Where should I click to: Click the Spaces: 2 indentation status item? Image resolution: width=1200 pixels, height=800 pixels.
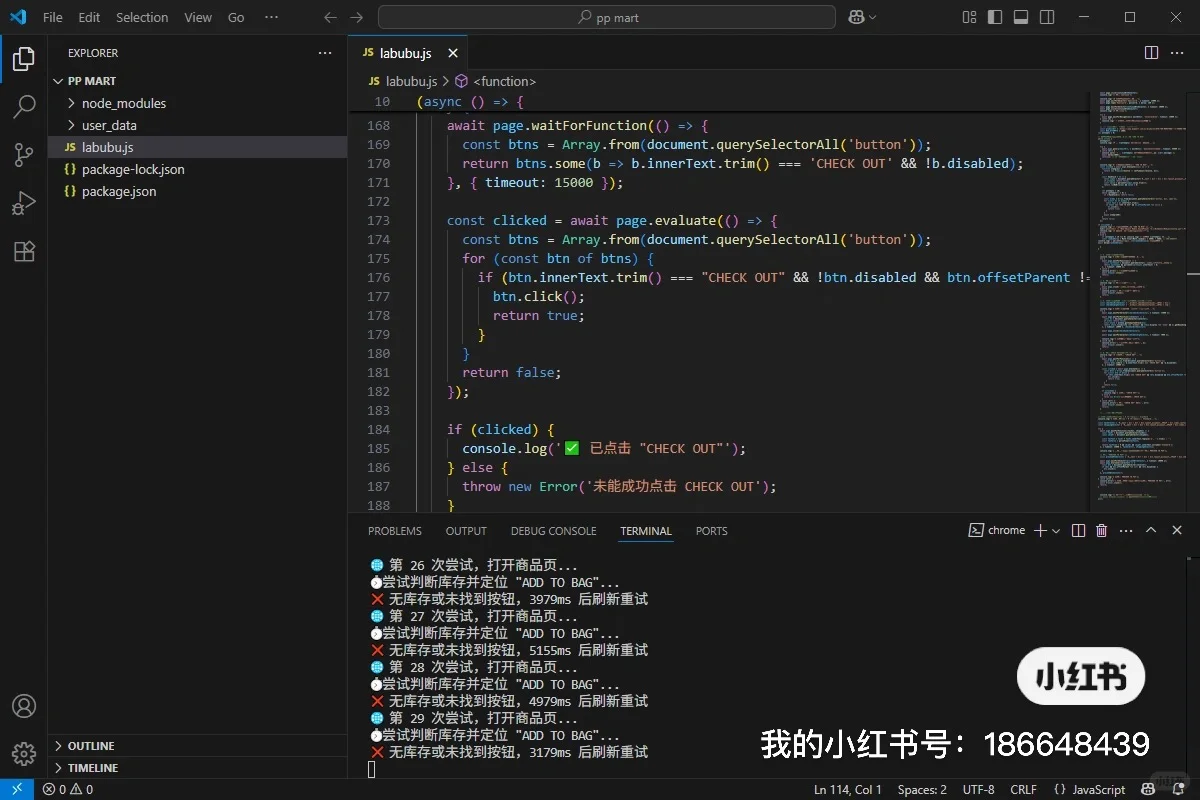(922, 789)
